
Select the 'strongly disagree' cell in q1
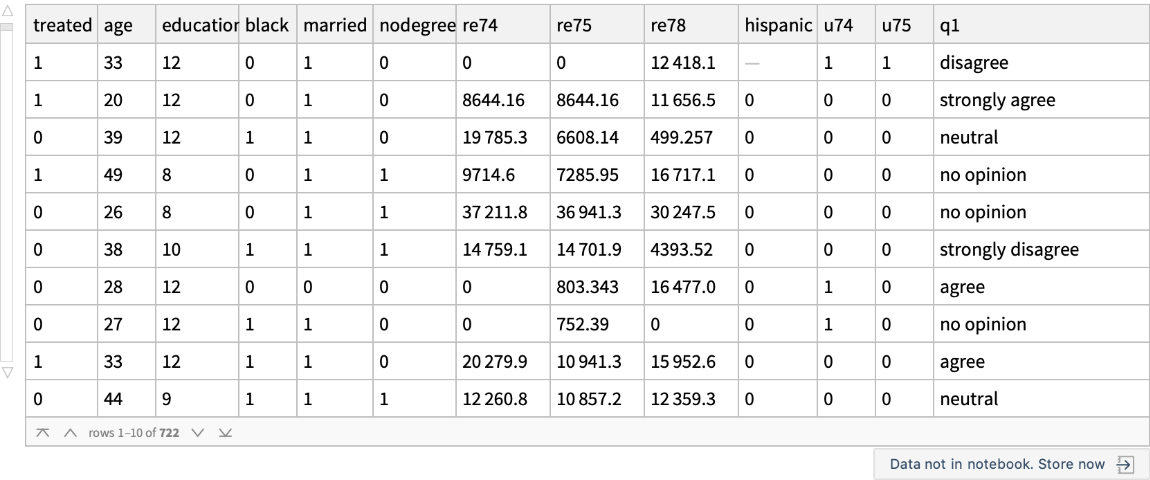click(x=1007, y=249)
